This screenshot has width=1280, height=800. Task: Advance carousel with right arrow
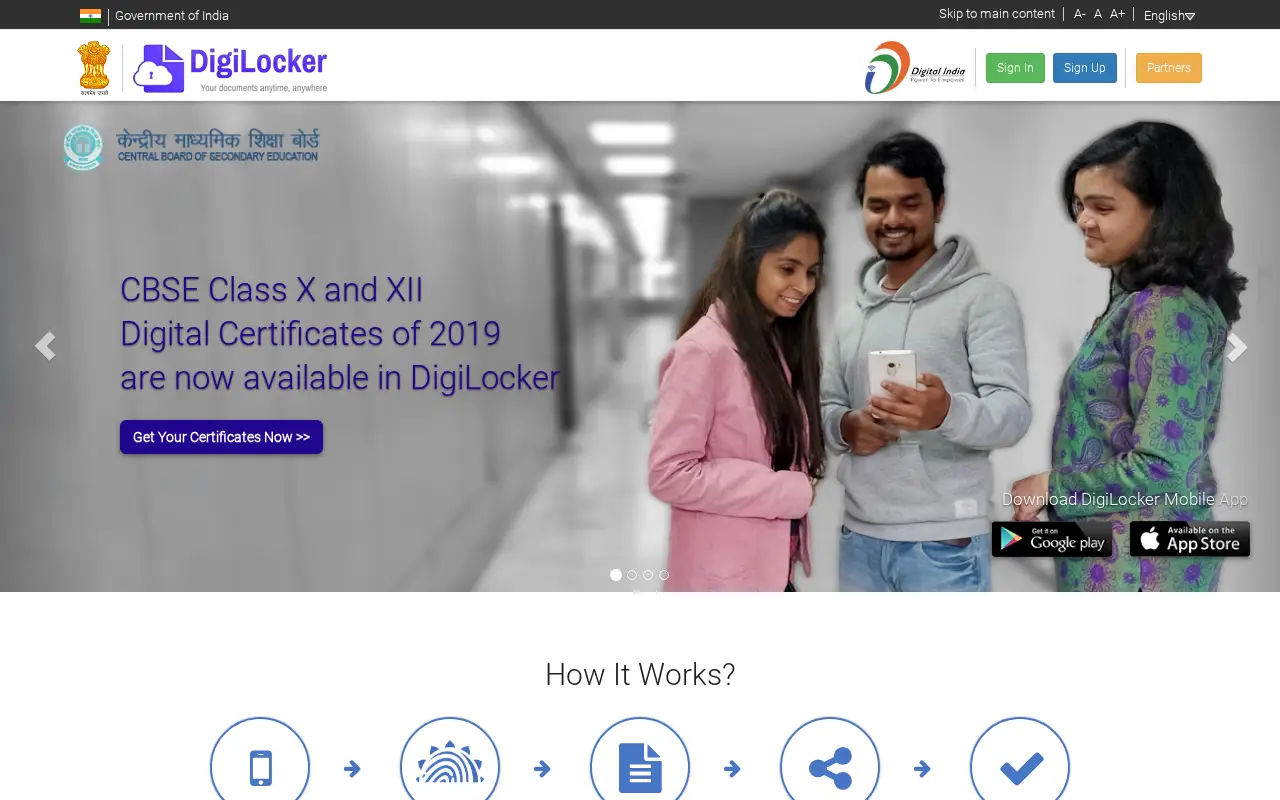1237,346
